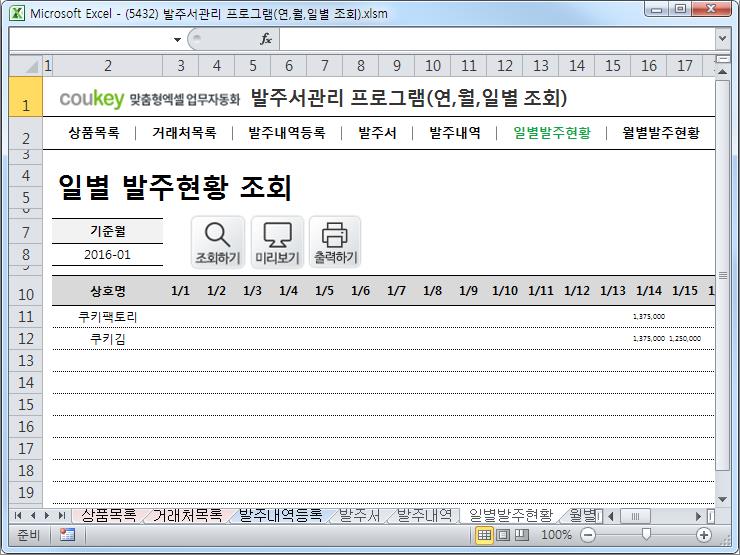This screenshot has width=740, height=555.
Task: Click the vertical scrollbar thumb
Action: [x=722, y=275]
